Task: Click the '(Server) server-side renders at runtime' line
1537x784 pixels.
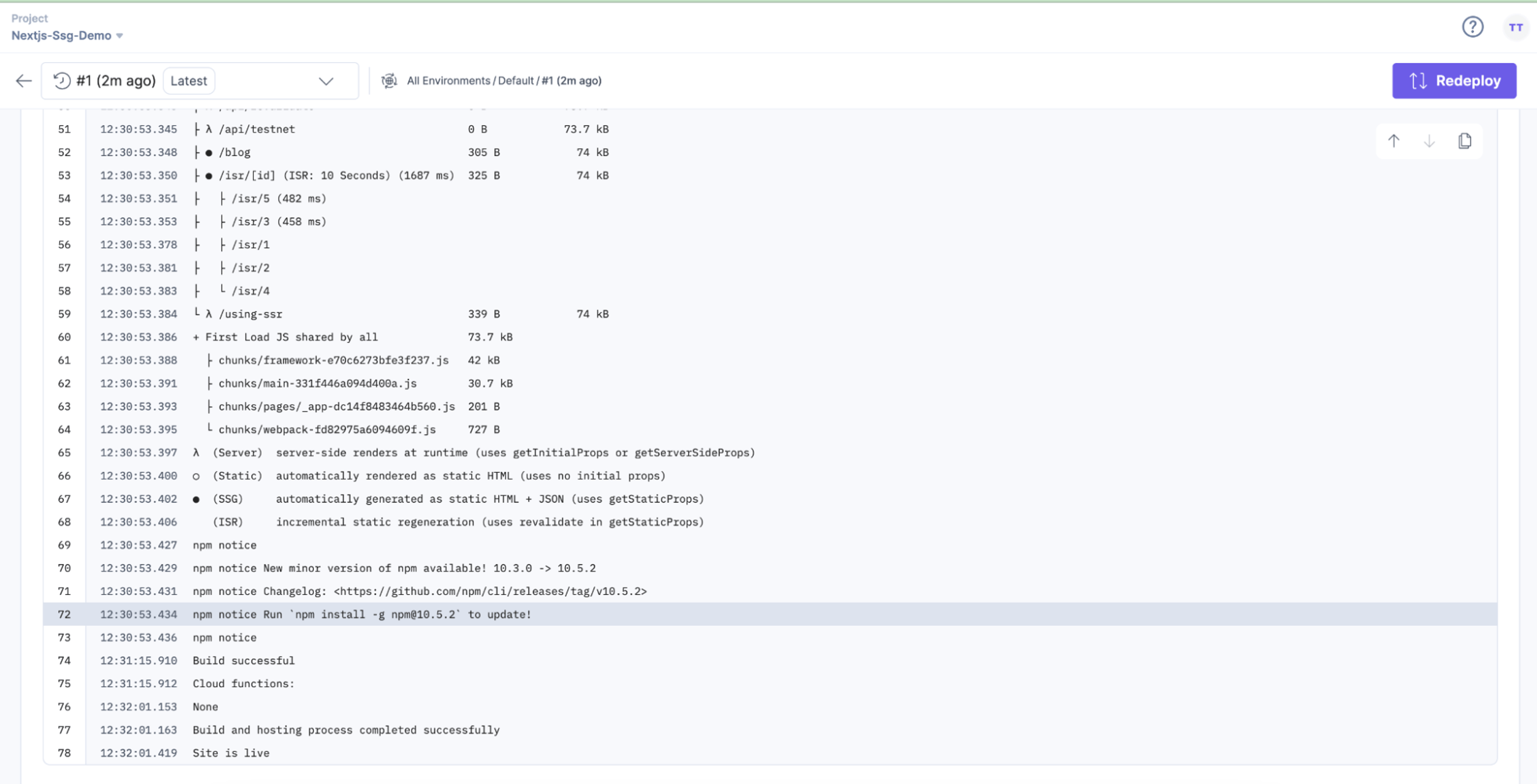Action: tap(770, 453)
